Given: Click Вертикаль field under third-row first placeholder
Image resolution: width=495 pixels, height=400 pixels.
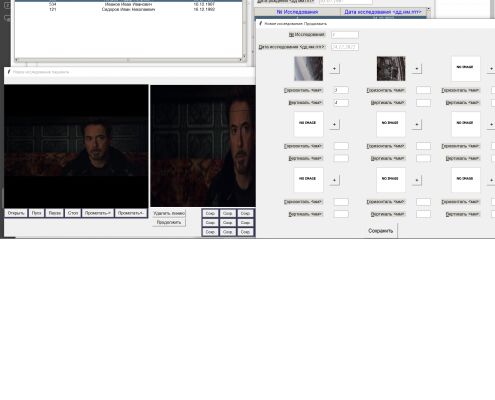Looking at the screenshot, I should [x=341, y=214].
